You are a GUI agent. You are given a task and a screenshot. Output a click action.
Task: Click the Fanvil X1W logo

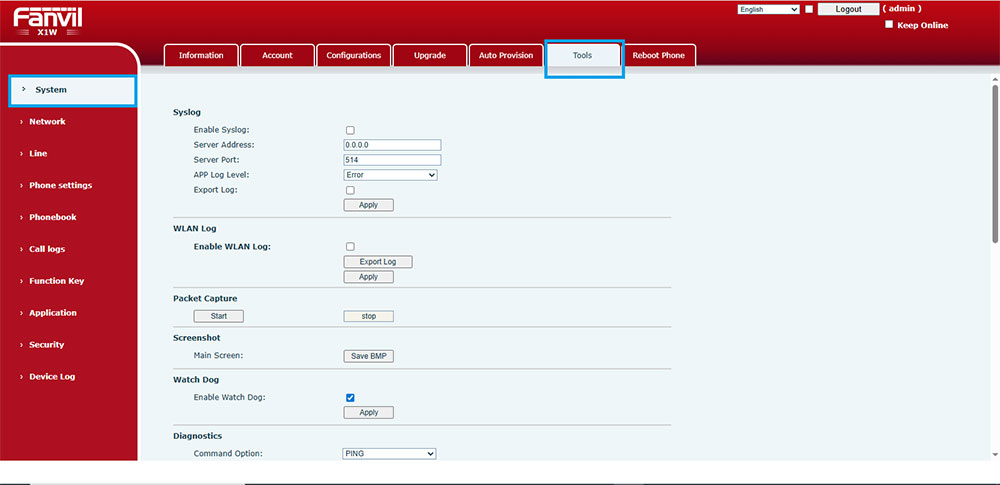tap(48, 20)
